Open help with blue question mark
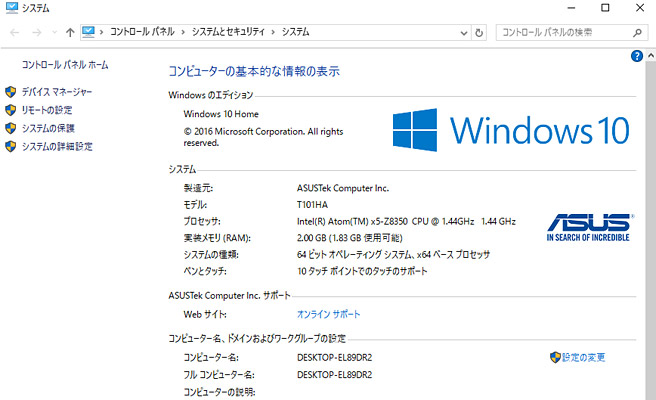Screen dimensions: 656x400 click(x=637, y=56)
